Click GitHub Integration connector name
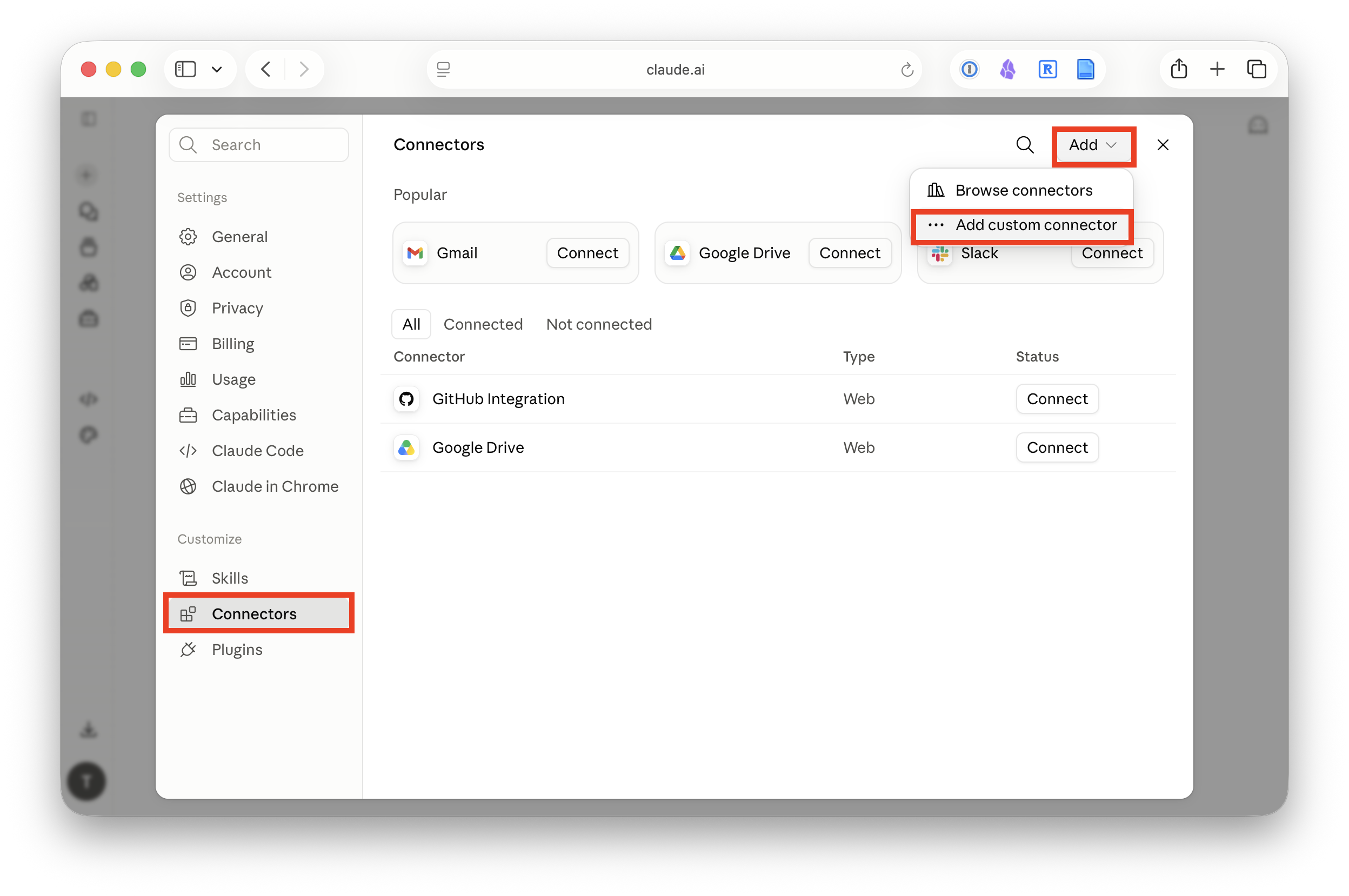The image size is (1349, 896). click(x=498, y=399)
